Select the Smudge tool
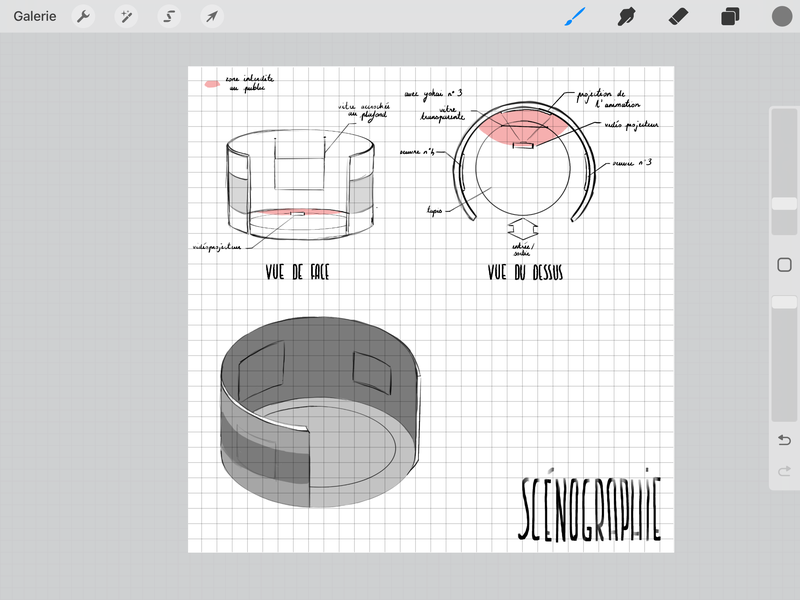The image size is (800, 600). point(627,17)
